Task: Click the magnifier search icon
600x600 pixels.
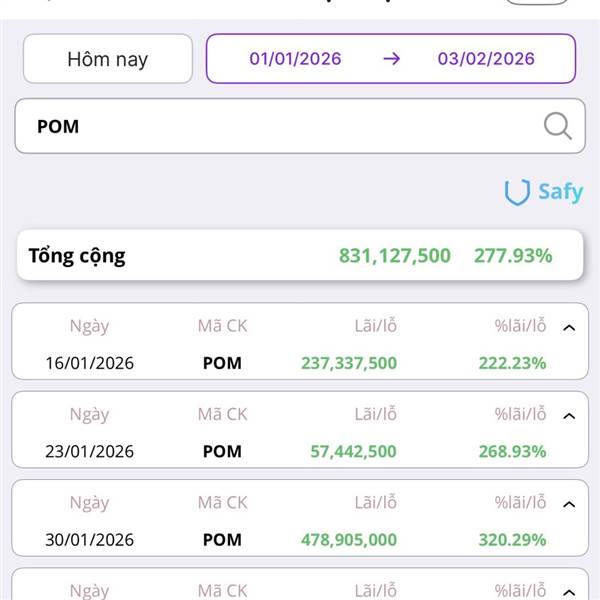Action: pyautogui.click(x=557, y=126)
